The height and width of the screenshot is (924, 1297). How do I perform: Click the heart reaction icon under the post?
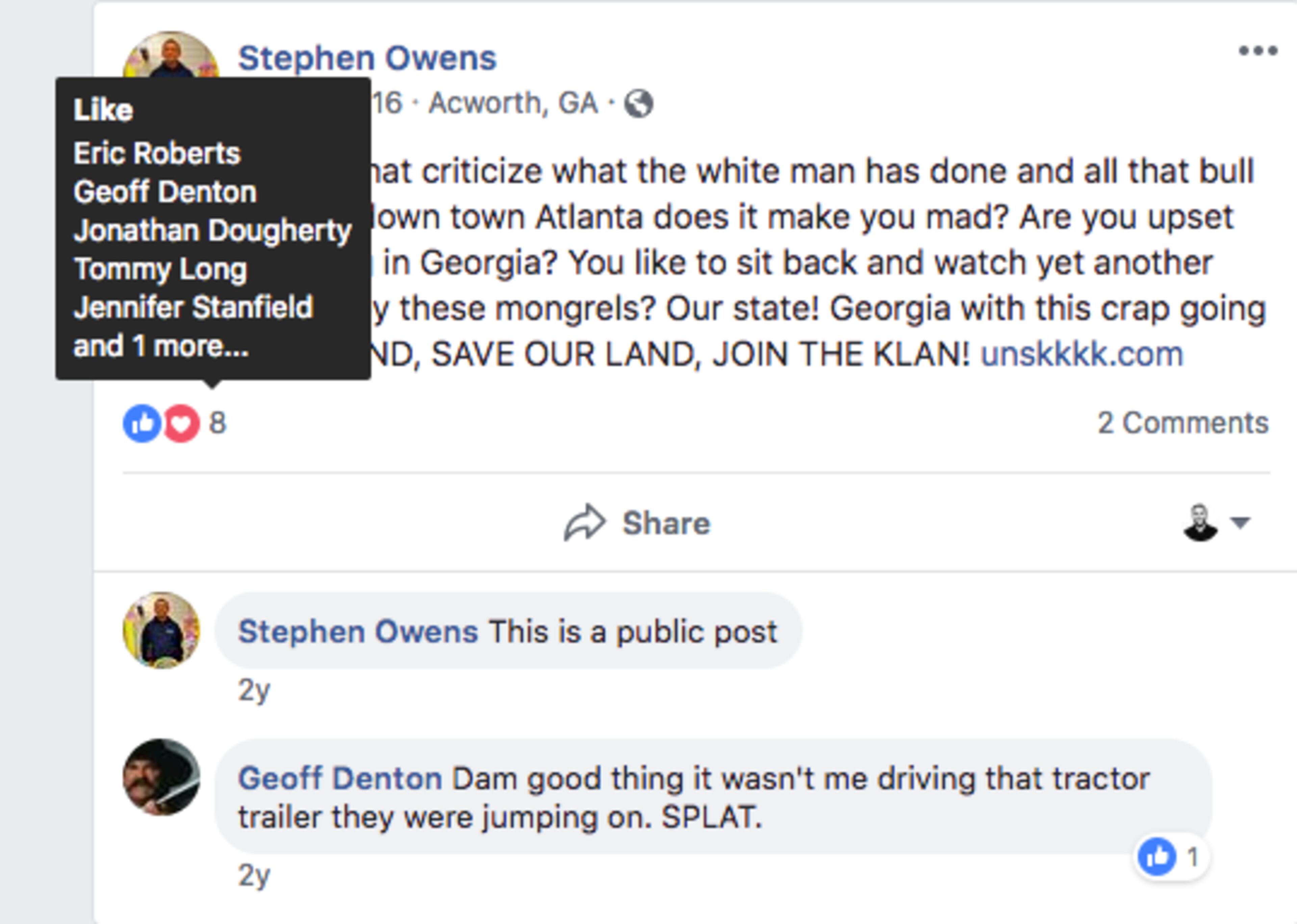[181, 423]
